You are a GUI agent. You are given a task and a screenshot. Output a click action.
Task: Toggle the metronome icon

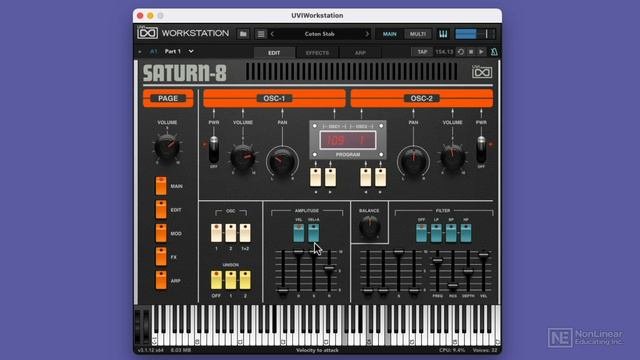(494, 52)
